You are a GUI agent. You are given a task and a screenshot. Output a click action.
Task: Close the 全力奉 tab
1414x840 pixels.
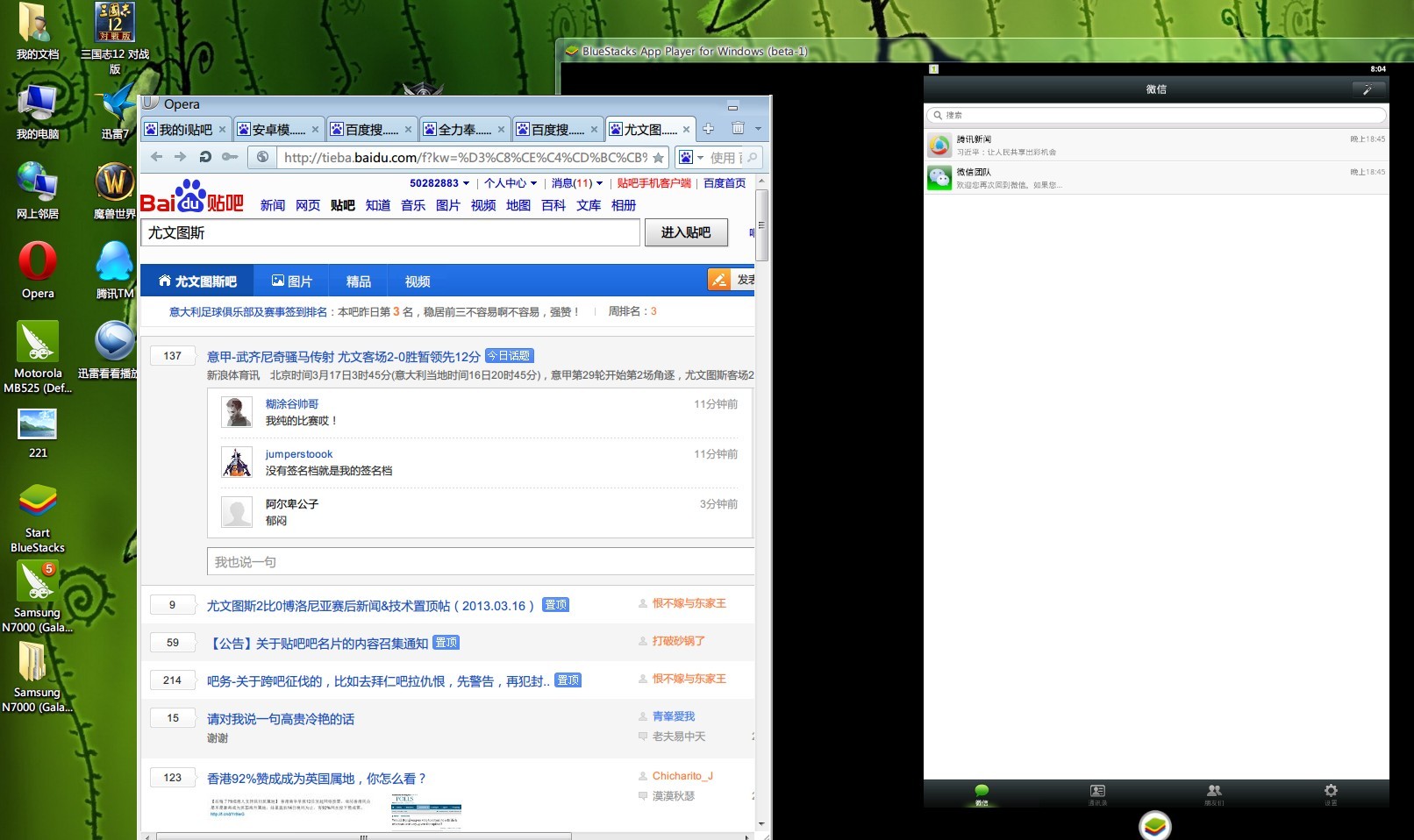(x=501, y=130)
